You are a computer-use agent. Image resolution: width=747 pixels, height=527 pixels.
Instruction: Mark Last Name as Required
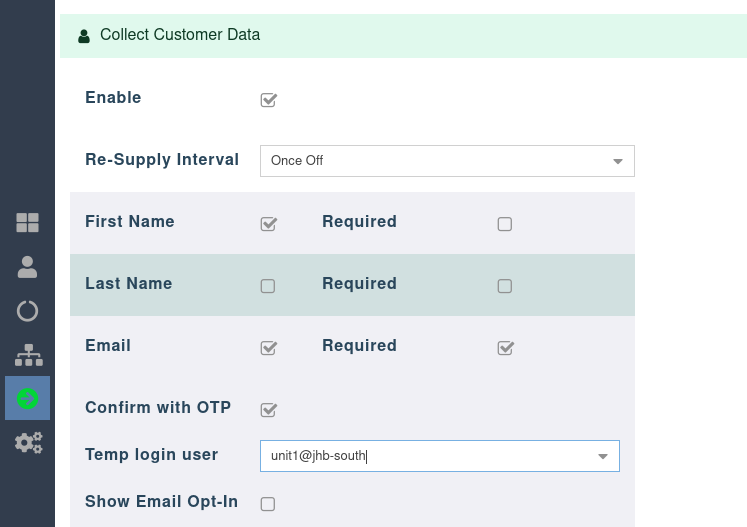pos(505,286)
